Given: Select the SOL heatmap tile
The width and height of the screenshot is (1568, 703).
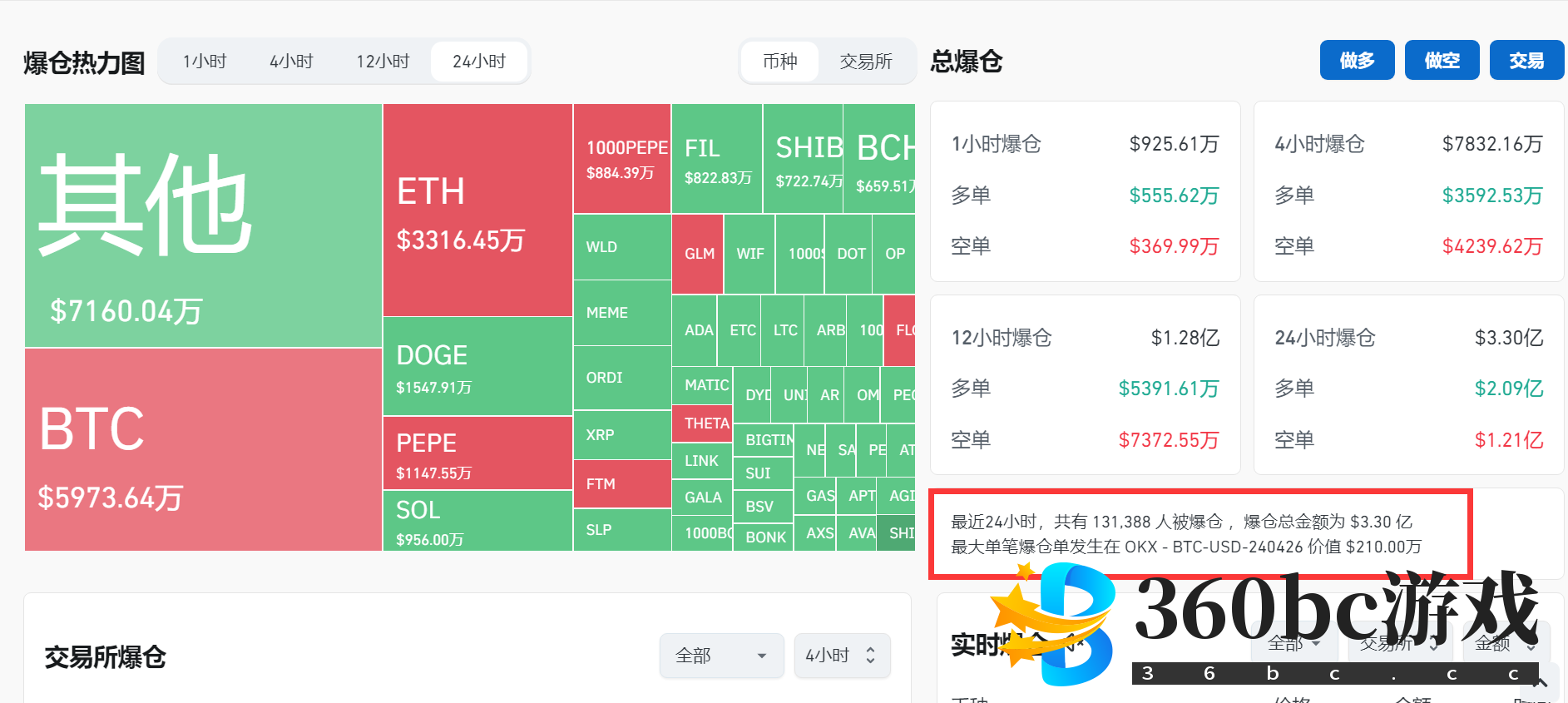Looking at the screenshot, I should (x=477, y=521).
